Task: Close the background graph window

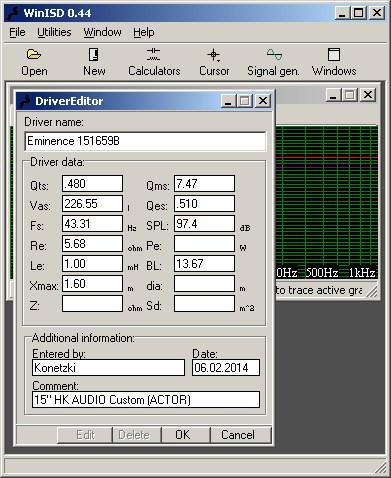Action: pyautogui.click(x=368, y=95)
